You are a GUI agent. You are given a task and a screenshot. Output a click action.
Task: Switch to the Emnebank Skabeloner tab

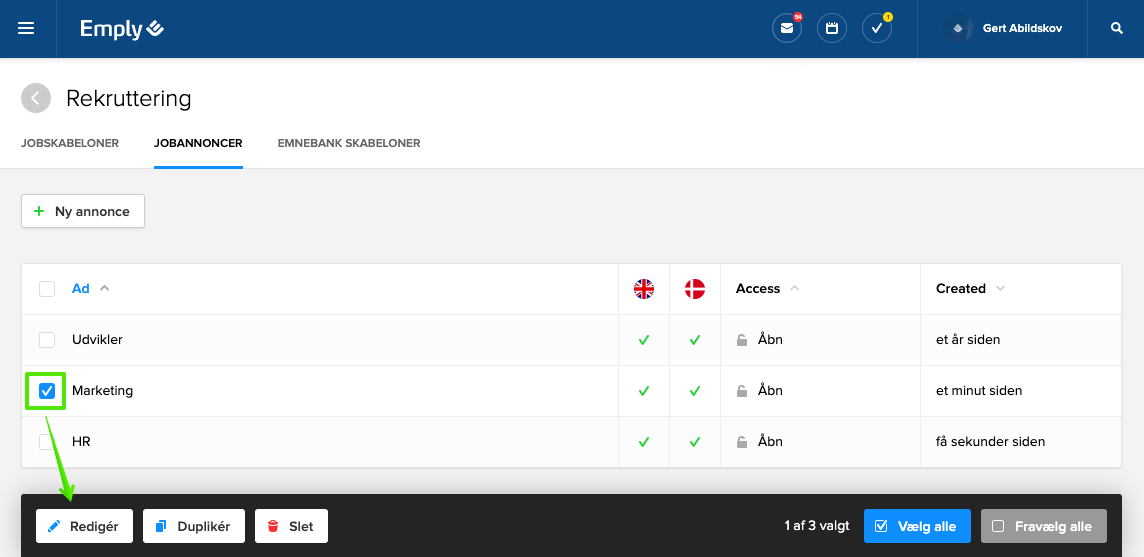(x=349, y=143)
